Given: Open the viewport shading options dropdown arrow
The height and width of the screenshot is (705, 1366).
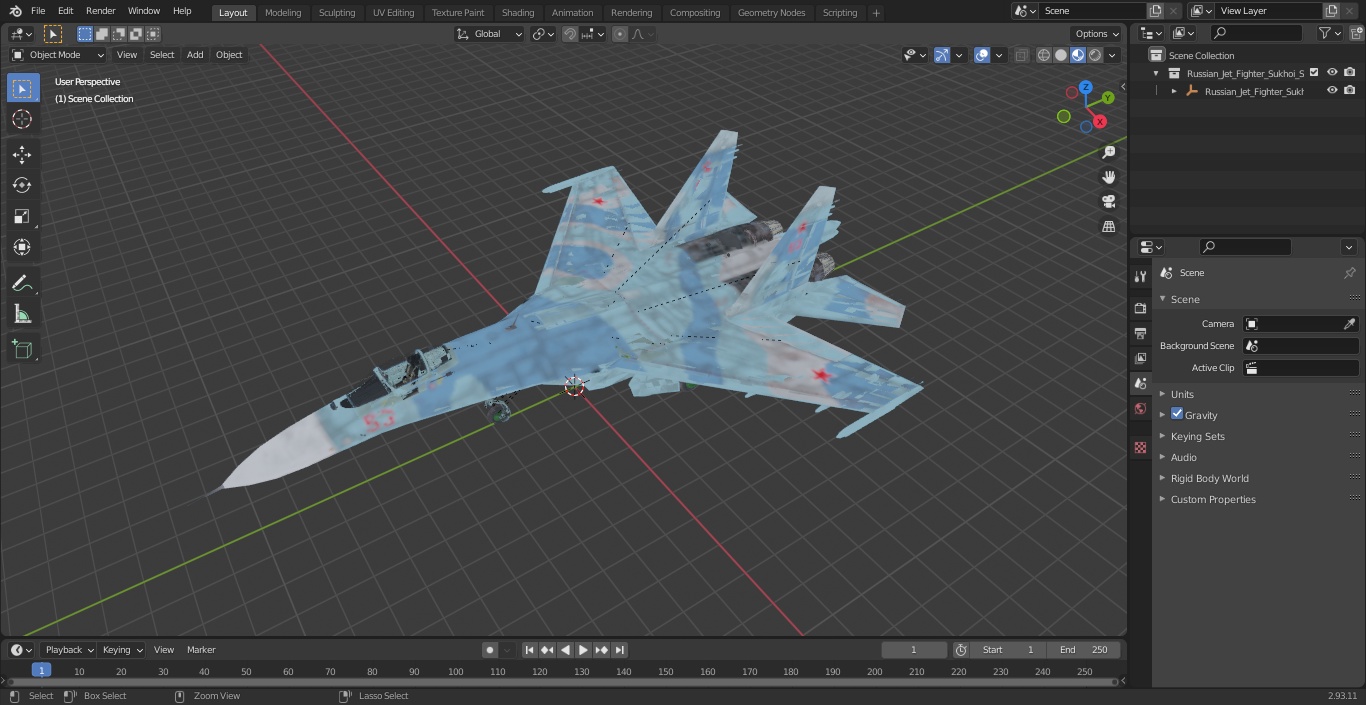Looking at the screenshot, I should point(1112,55).
